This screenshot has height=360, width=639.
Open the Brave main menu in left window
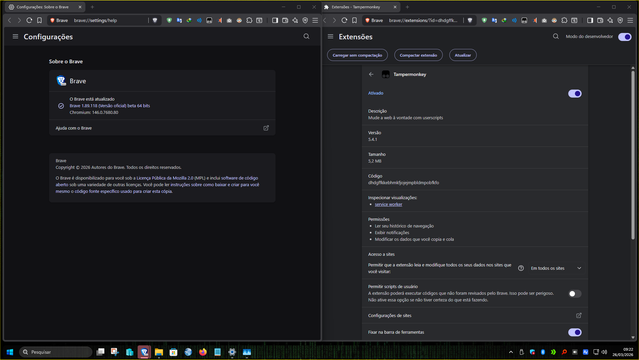point(315,20)
